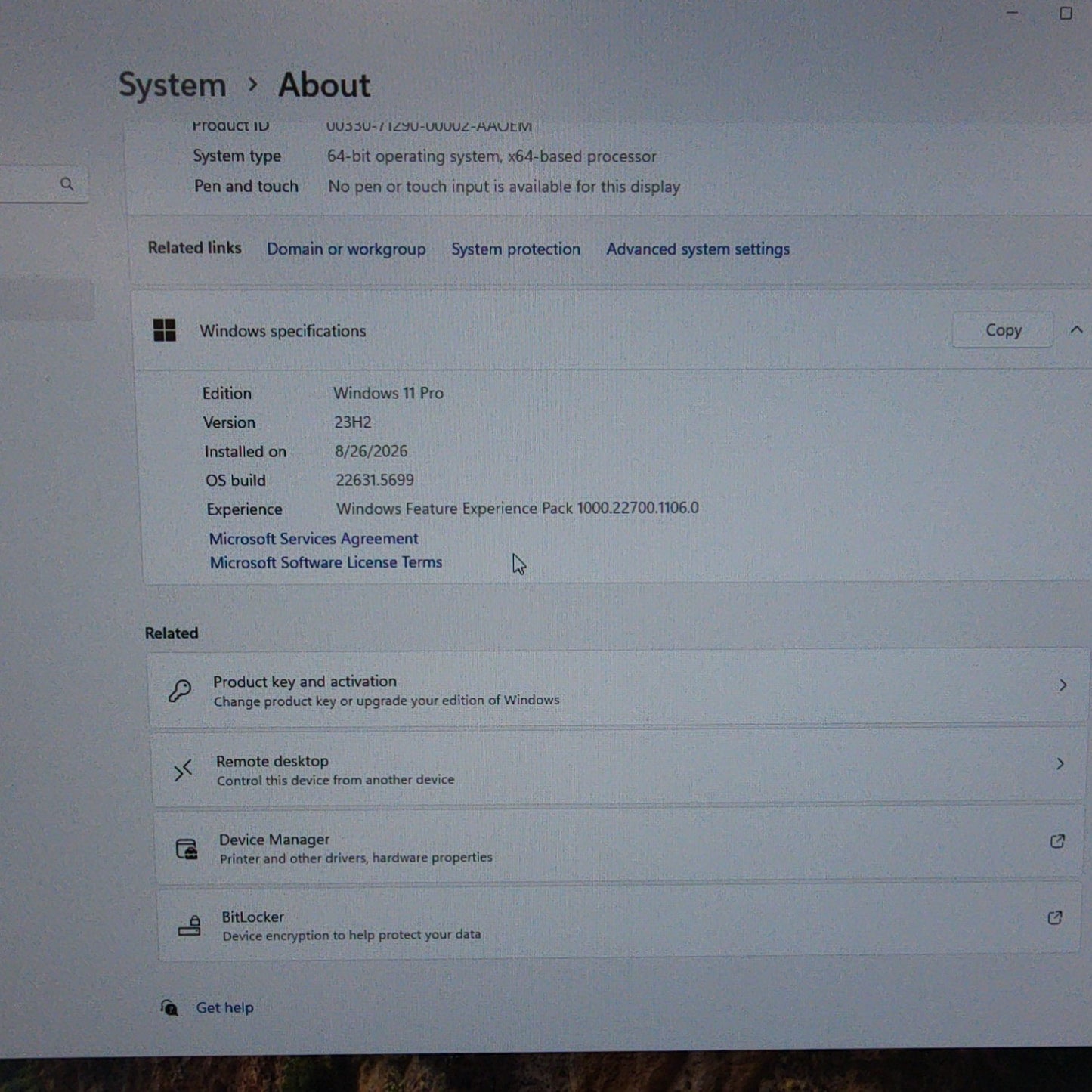Open Remote desktop chevron arrow

click(1060, 764)
